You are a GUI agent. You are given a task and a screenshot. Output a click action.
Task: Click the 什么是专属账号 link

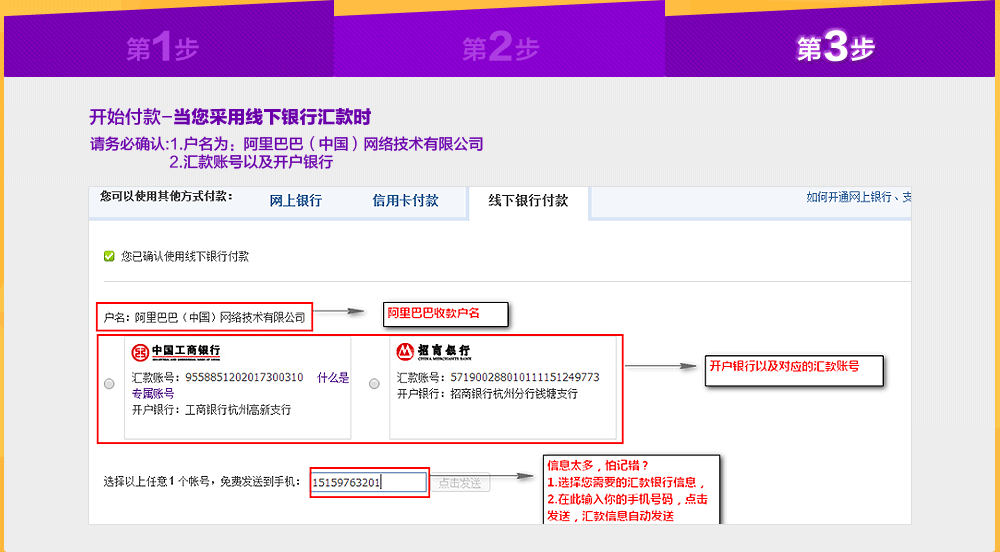pos(333,378)
